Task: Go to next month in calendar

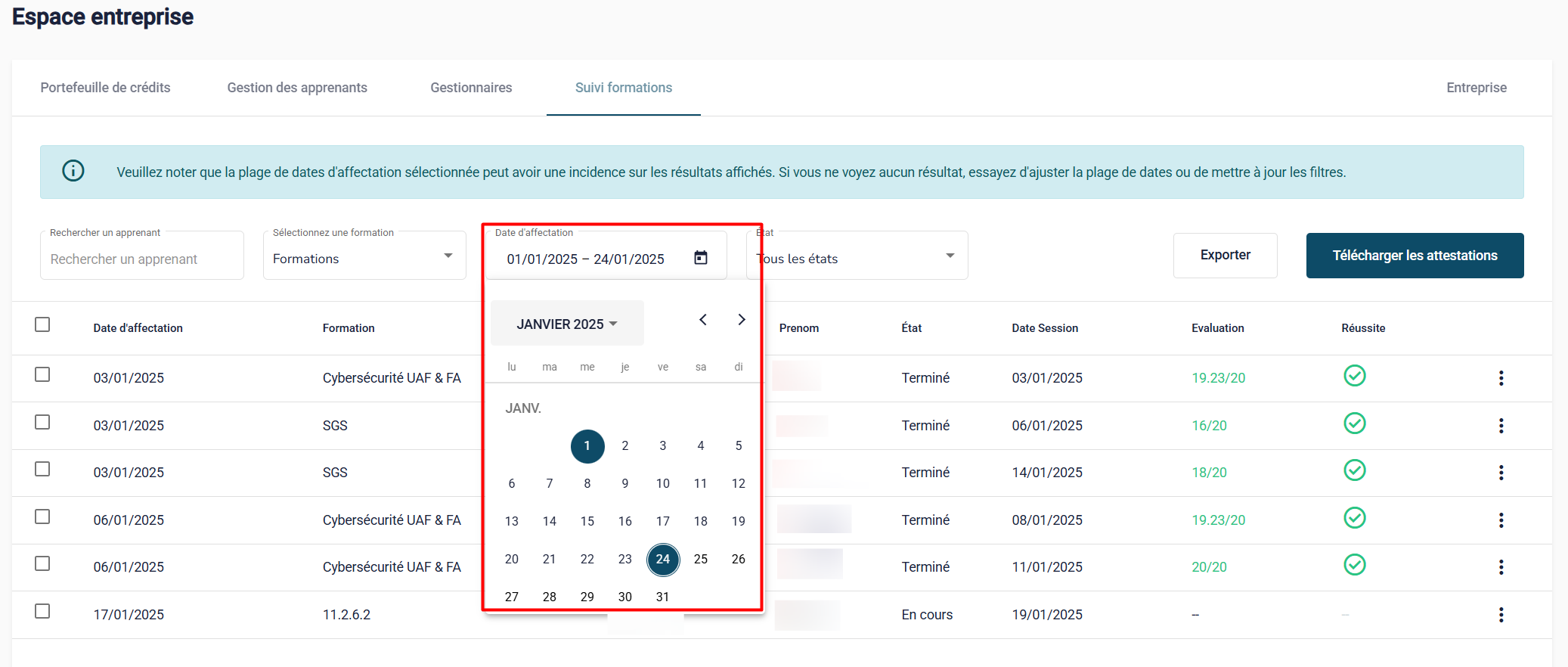Action: click(x=742, y=320)
